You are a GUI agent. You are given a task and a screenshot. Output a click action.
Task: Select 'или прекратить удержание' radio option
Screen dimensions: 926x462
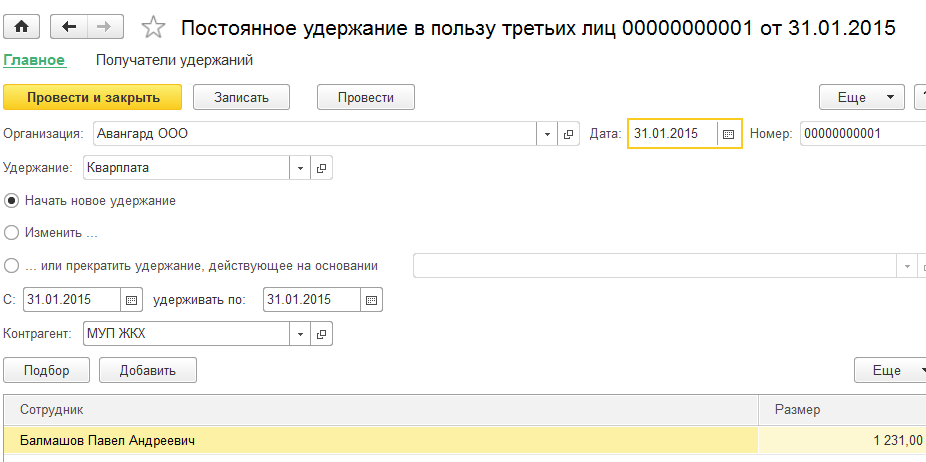click(12, 266)
